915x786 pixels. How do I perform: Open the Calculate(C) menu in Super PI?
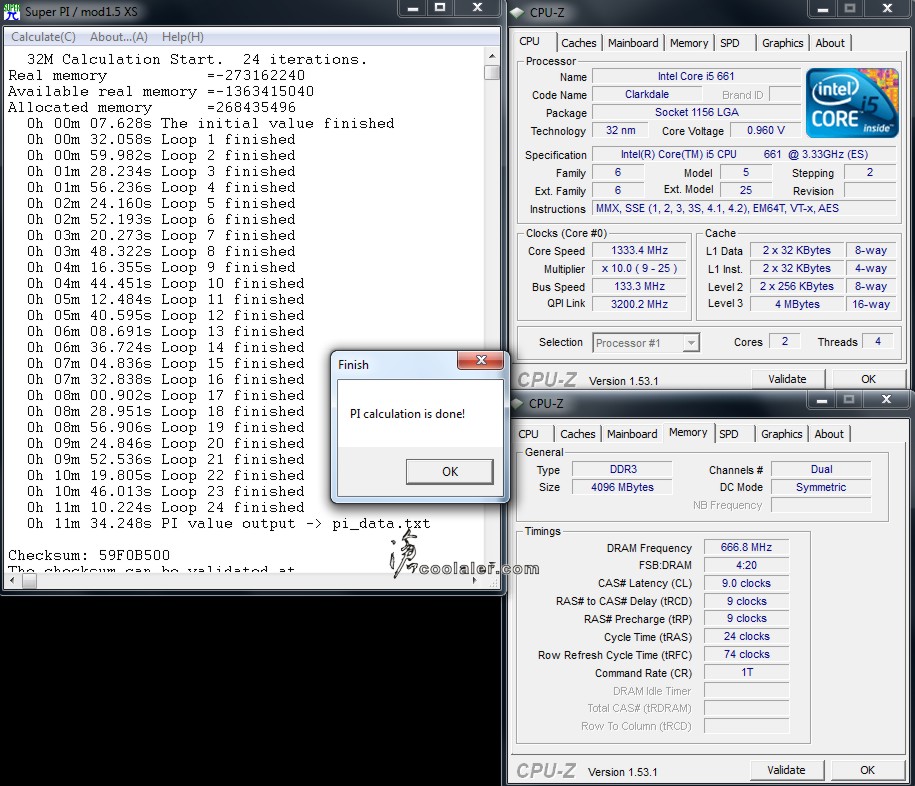click(x=43, y=37)
